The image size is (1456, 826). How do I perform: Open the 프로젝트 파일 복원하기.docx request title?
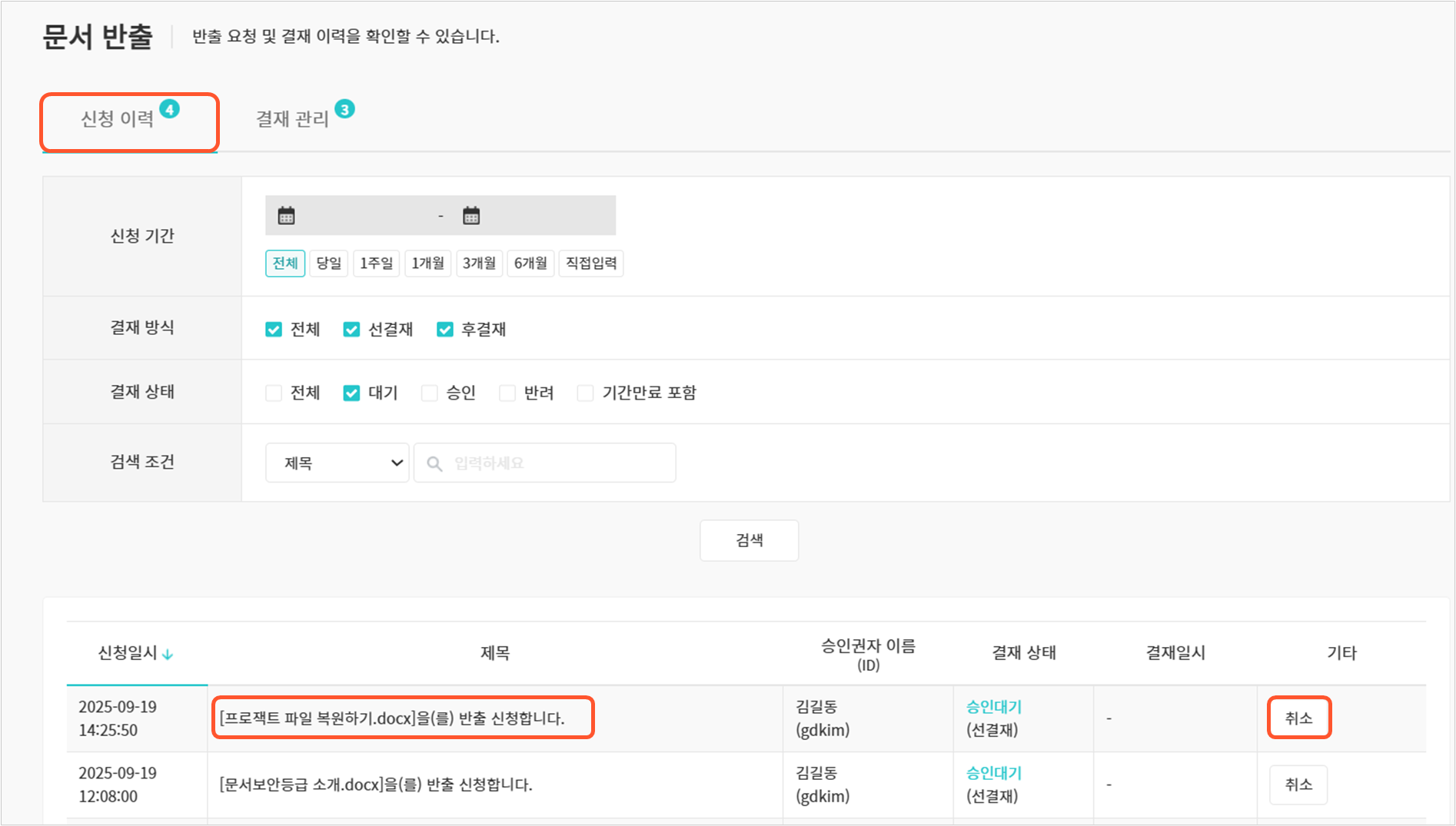click(392, 718)
